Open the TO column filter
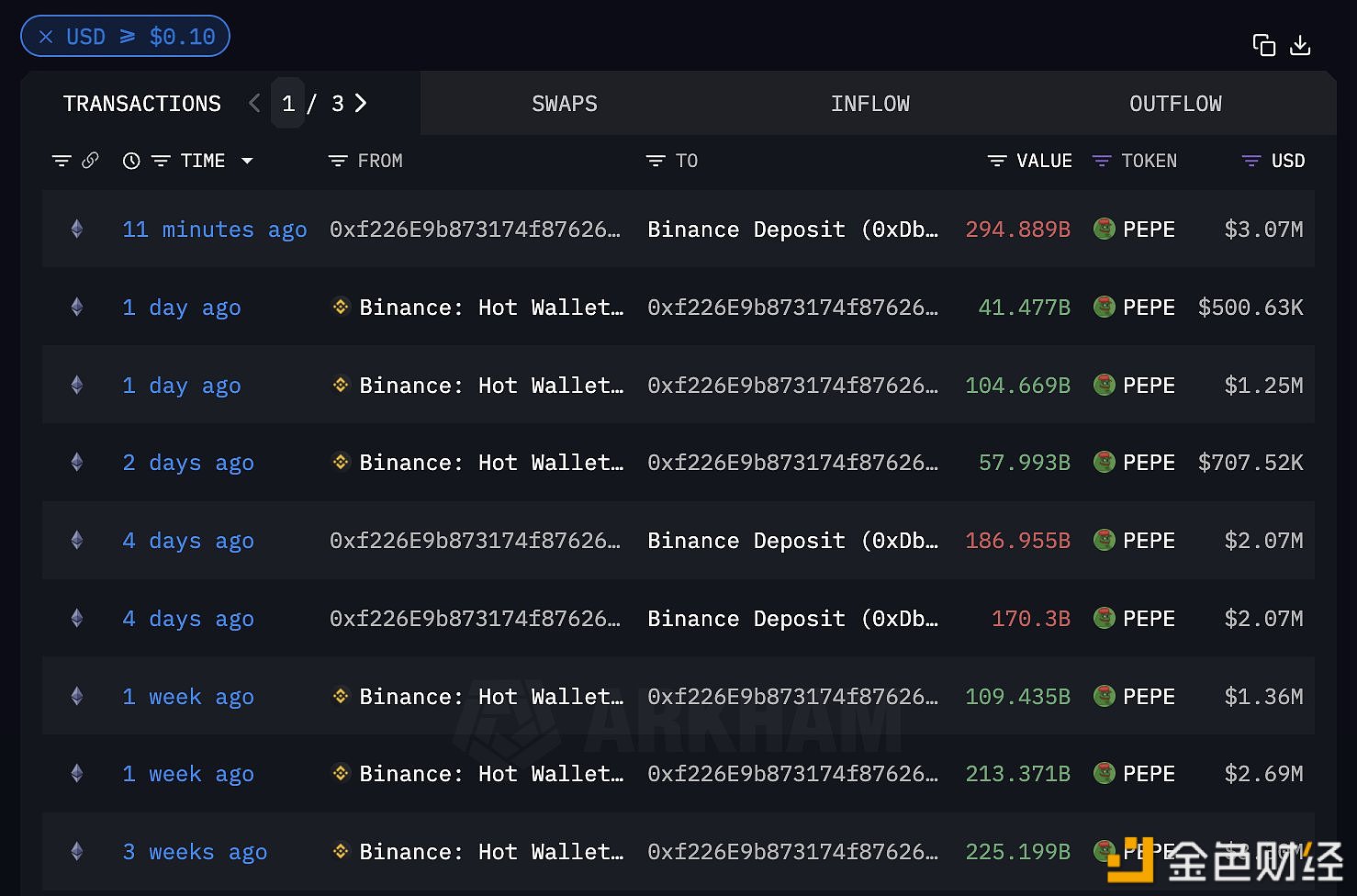The height and width of the screenshot is (896, 1357). (x=656, y=161)
